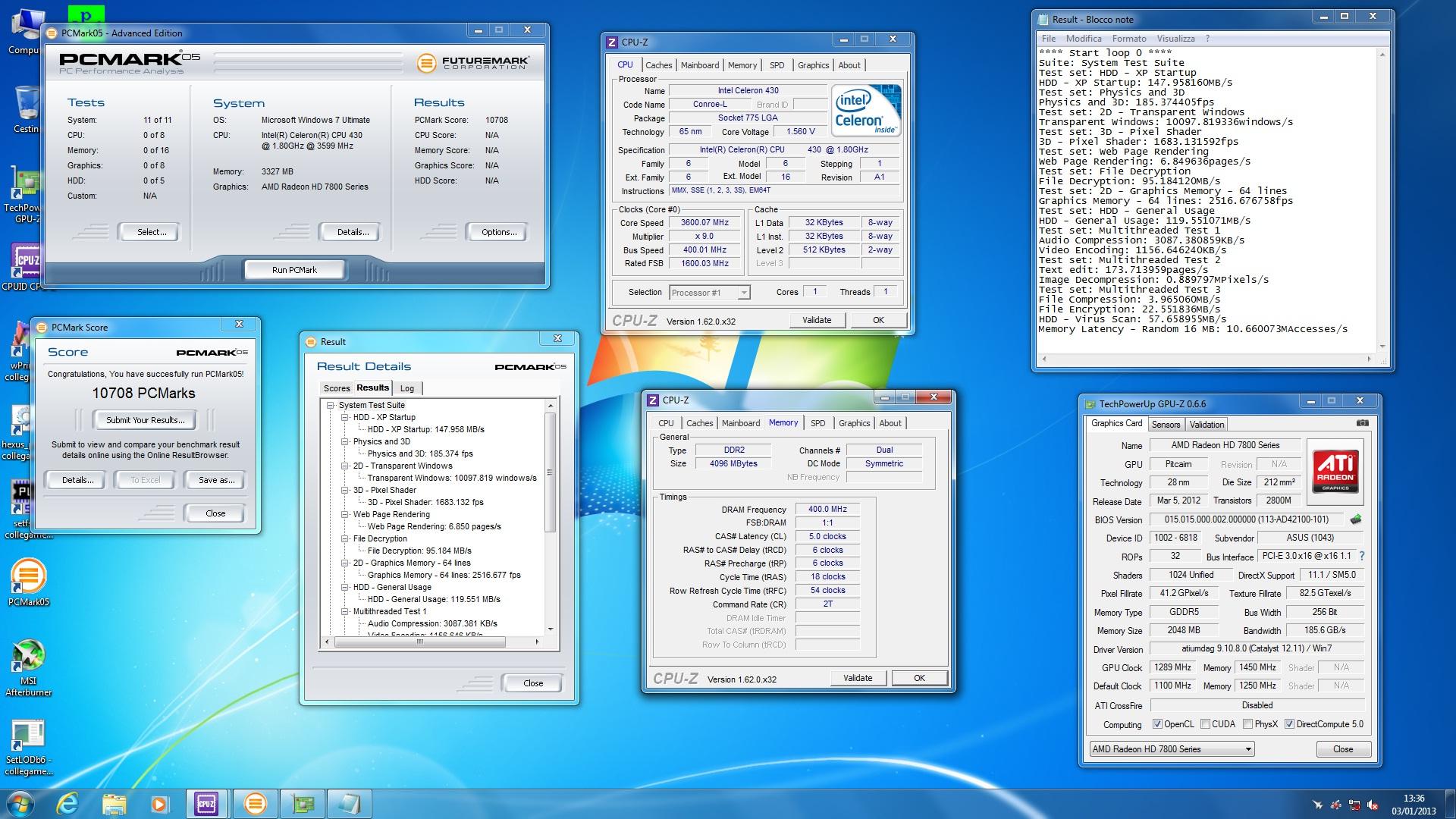Switch to GPU-Z taskbar icon

[x=303, y=803]
